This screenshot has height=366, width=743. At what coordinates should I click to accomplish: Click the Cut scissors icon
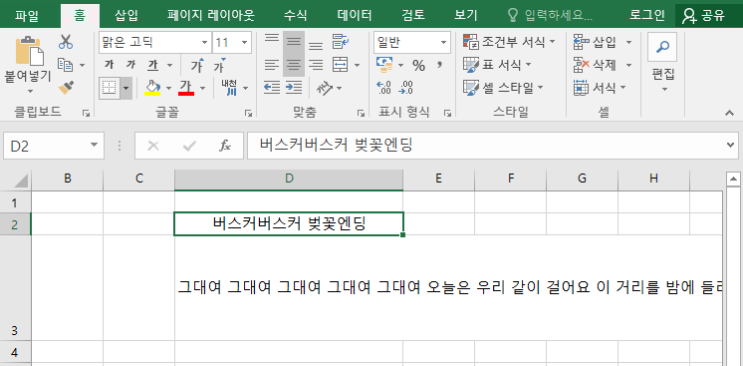pyautogui.click(x=65, y=42)
